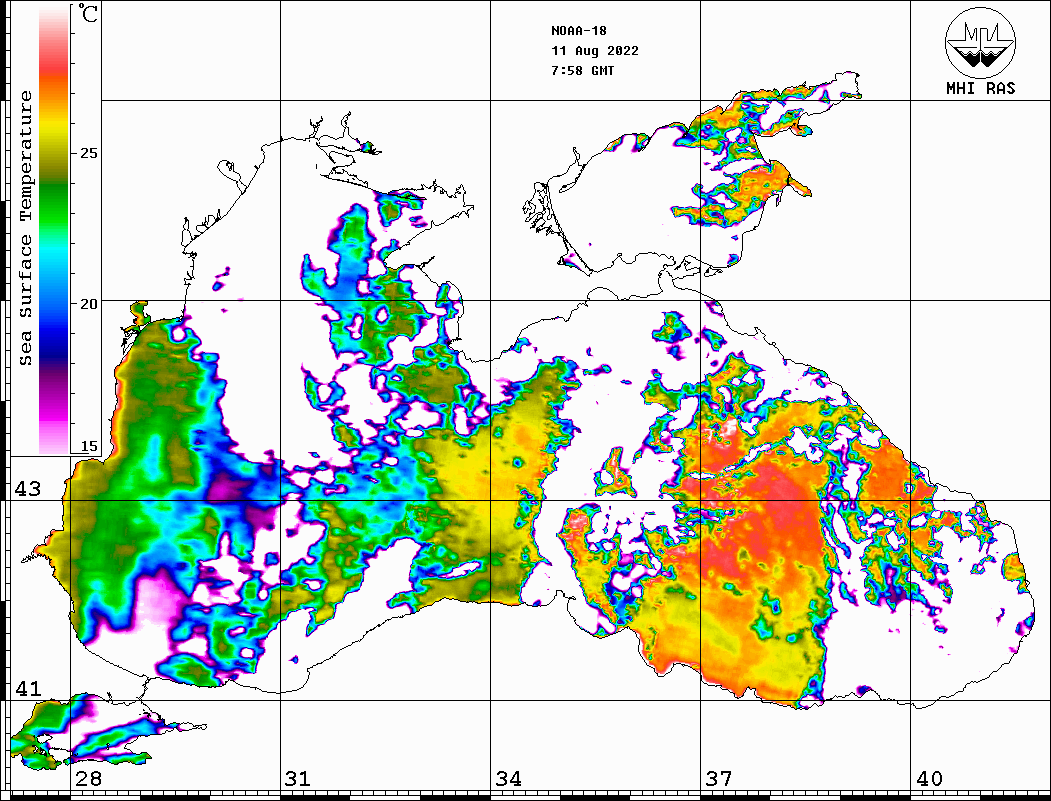Click longitude label 28
1051x801 pixels.
88,778
